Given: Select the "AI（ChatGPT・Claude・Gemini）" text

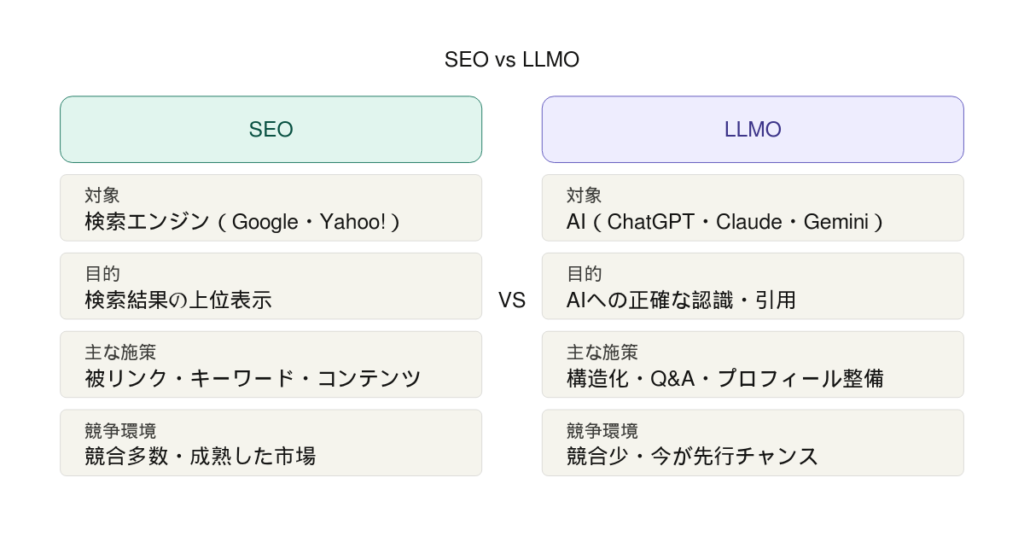Looking at the screenshot, I should (725, 222).
